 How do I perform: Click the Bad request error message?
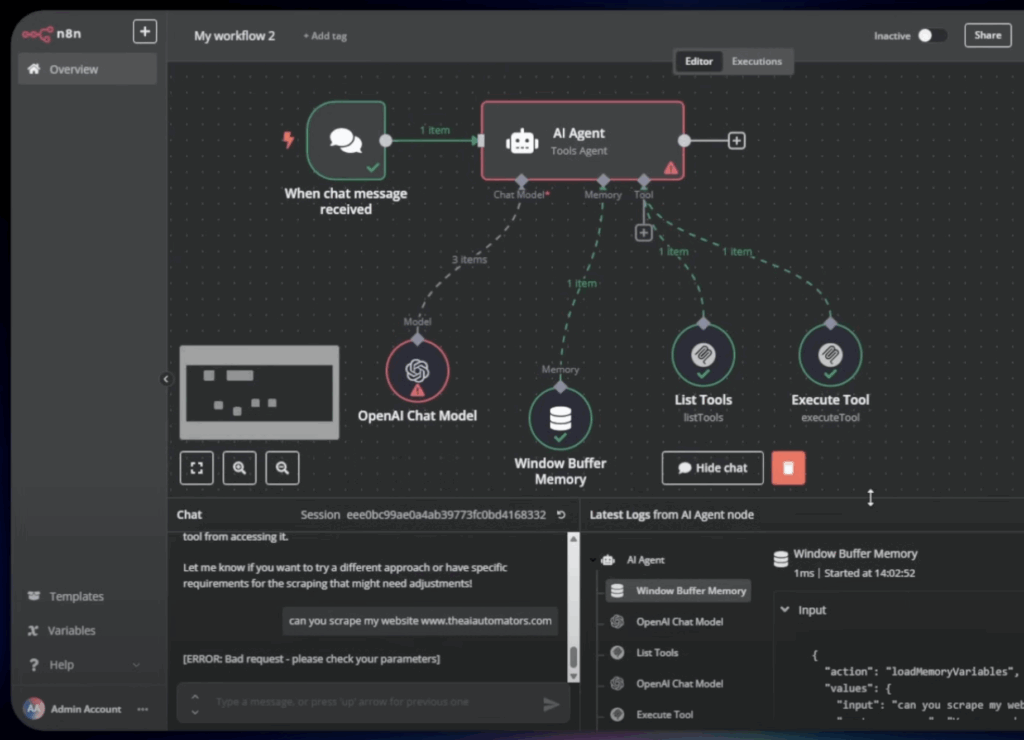click(x=312, y=658)
